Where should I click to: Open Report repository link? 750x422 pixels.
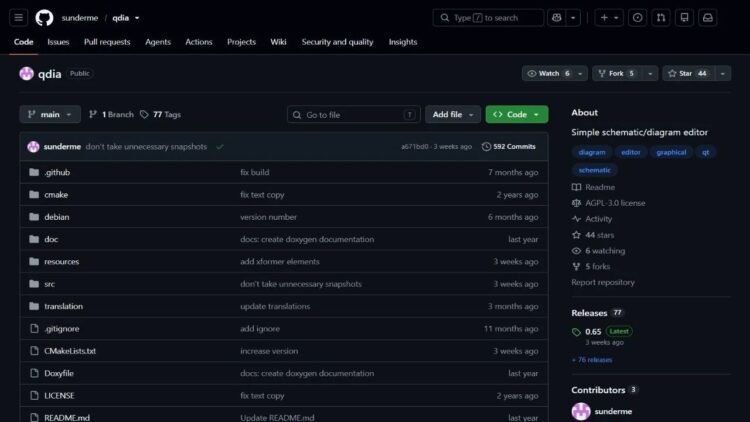tap(603, 282)
